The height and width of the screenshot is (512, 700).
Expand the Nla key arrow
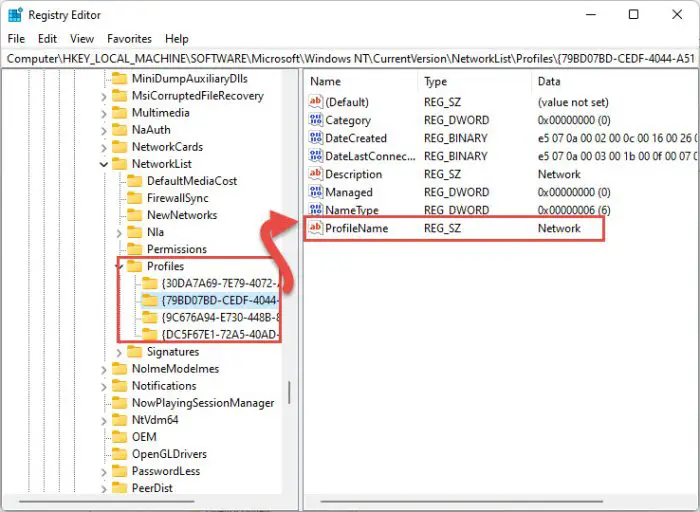[120, 232]
